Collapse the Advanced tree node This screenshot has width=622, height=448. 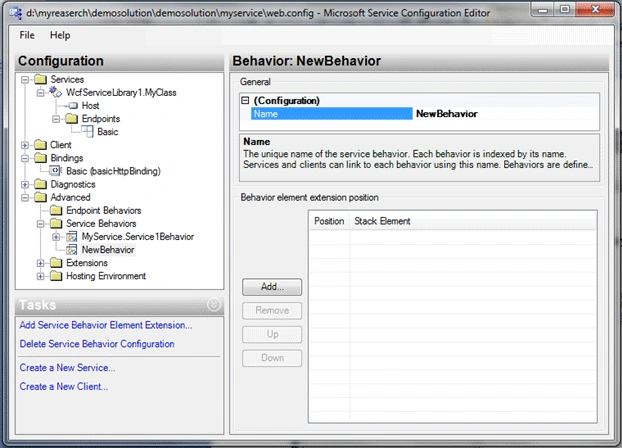(x=25, y=198)
